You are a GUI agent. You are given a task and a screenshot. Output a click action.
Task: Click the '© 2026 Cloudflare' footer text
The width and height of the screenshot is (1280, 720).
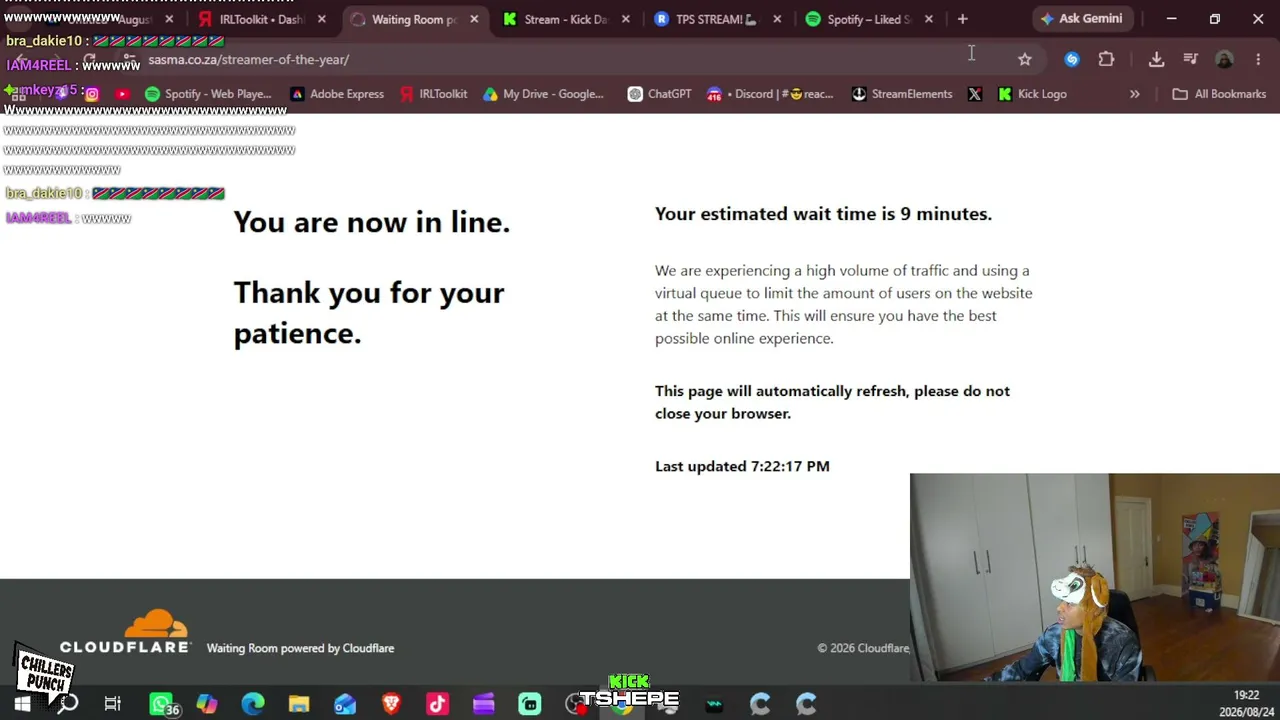tap(863, 648)
